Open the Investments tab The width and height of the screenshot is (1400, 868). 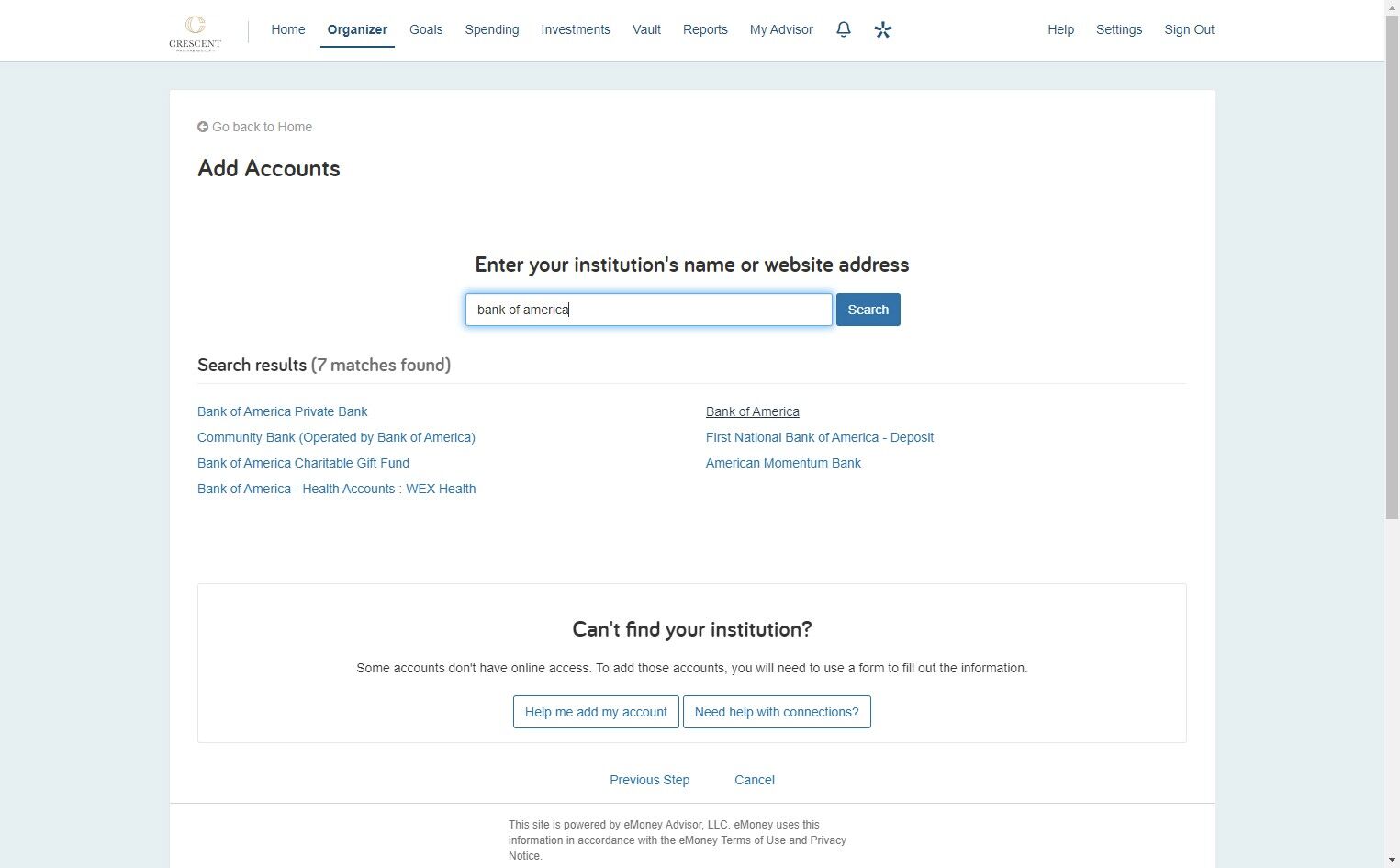(576, 29)
